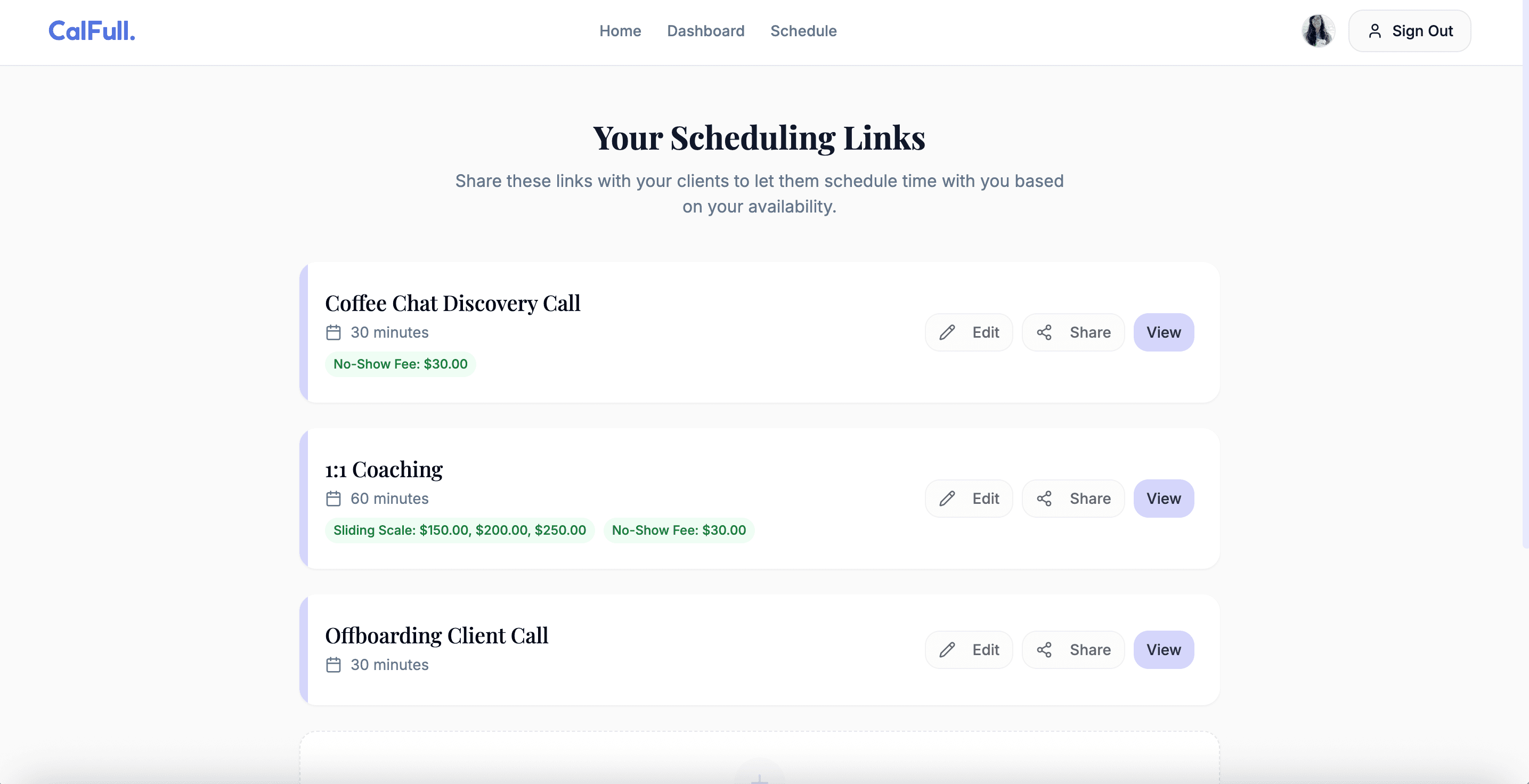Select the pencil Edit icon for Offboarding Client Call
This screenshot has width=1529, height=784.
(947, 649)
